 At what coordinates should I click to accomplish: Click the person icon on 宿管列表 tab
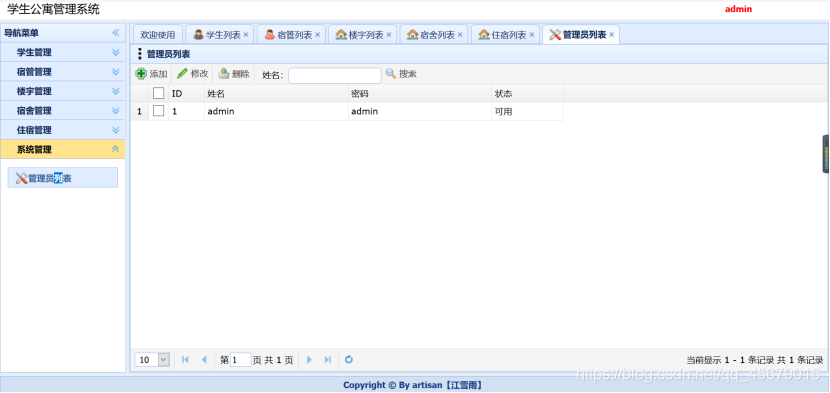point(270,34)
